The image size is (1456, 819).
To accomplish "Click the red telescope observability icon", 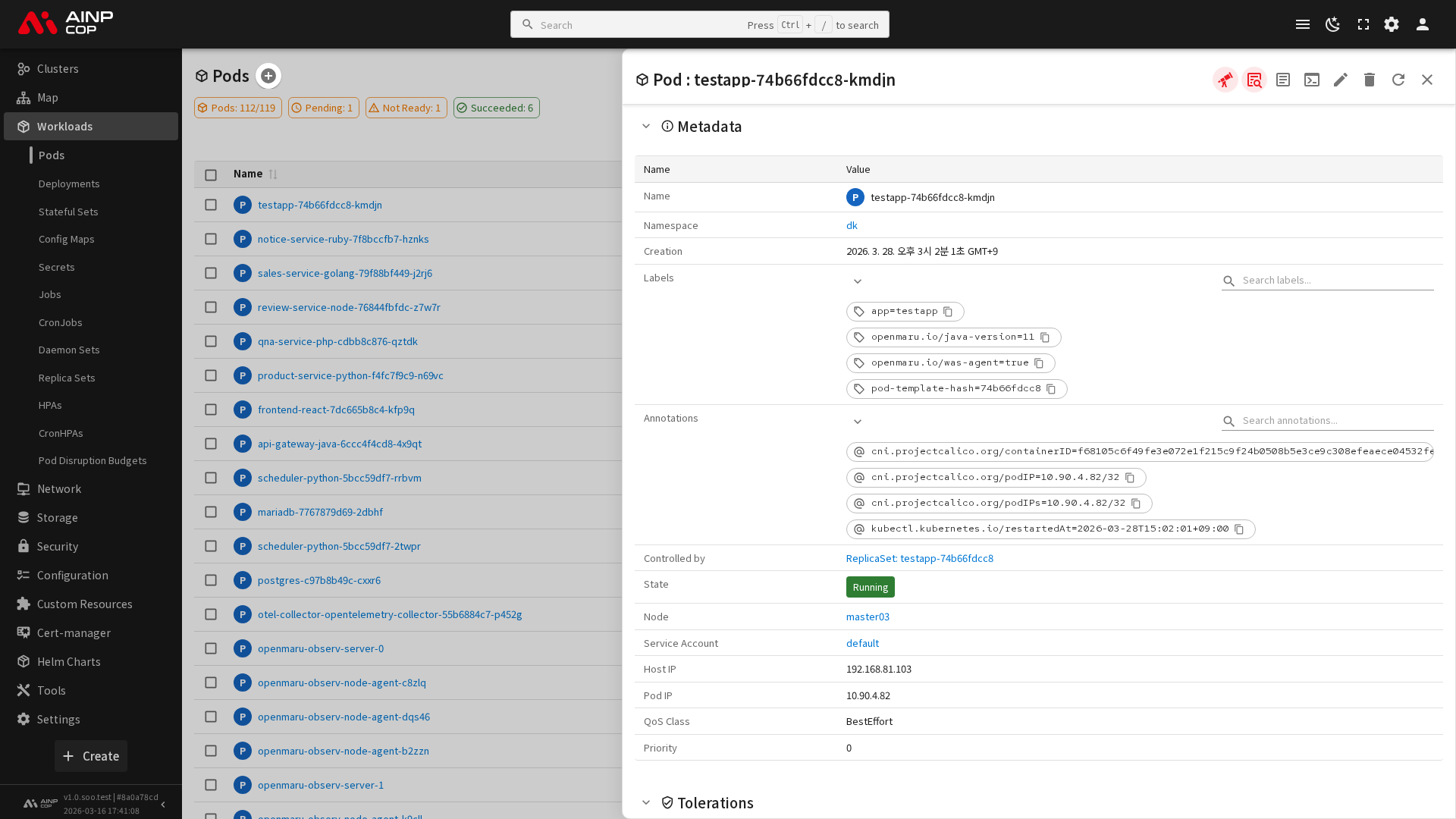I will [x=1225, y=80].
